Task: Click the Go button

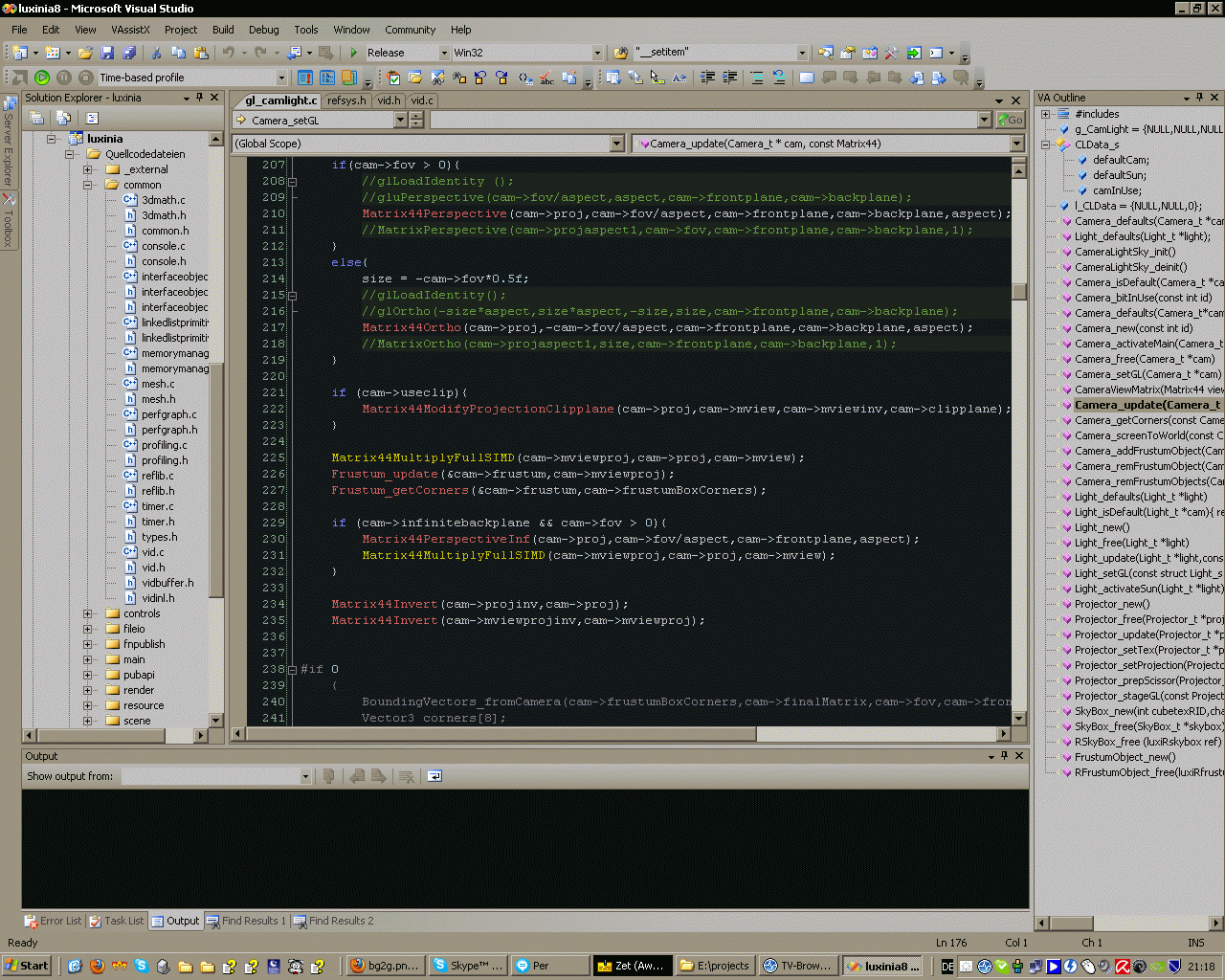Action: (x=1010, y=120)
